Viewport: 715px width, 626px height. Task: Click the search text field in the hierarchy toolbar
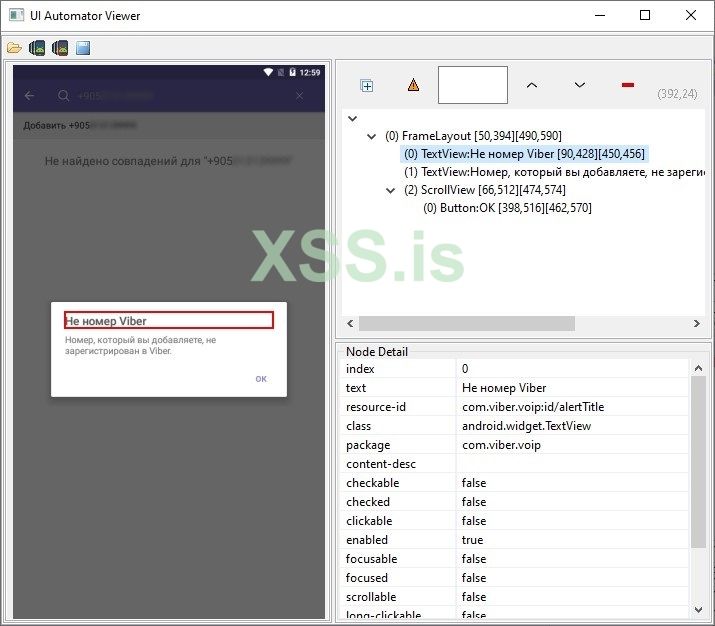473,85
